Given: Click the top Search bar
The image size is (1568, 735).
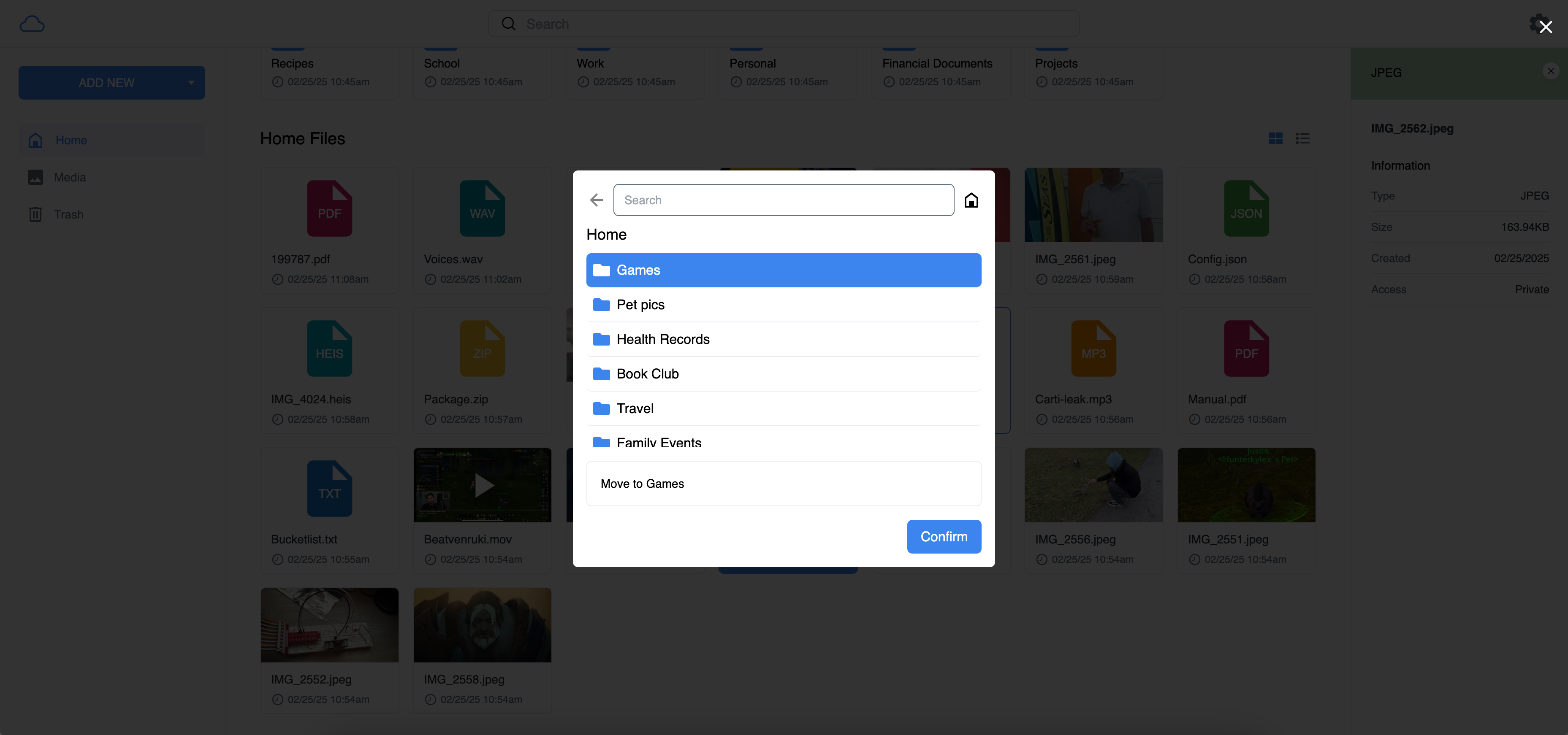Looking at the screenshot, I should [x=784, y=24].
